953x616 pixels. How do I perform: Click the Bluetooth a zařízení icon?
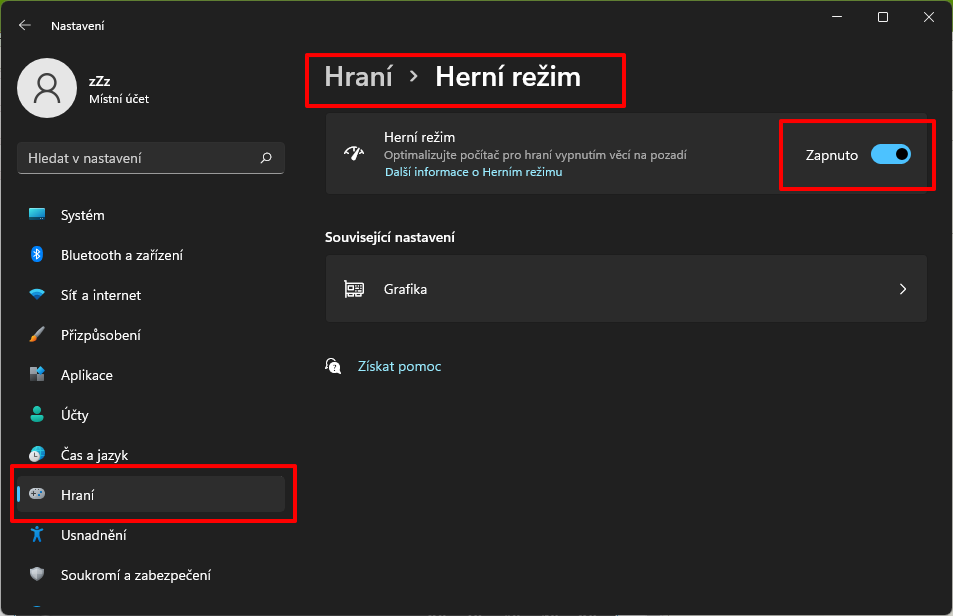point(37,255)
